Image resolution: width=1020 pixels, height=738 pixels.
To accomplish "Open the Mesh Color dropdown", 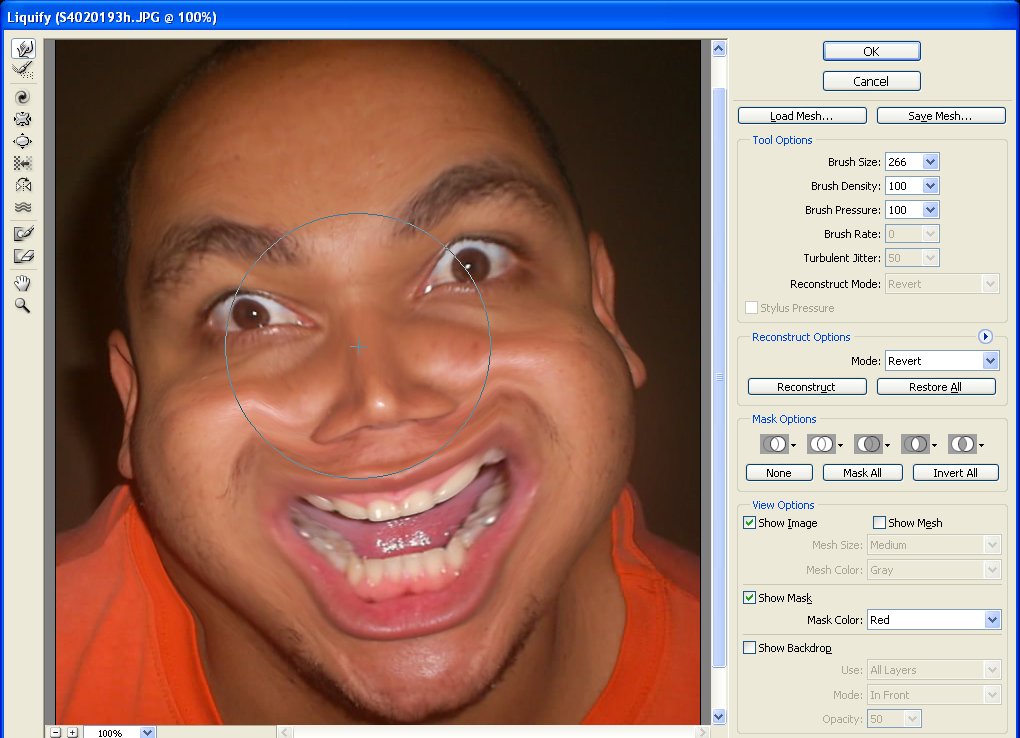I will pos(933,569).
